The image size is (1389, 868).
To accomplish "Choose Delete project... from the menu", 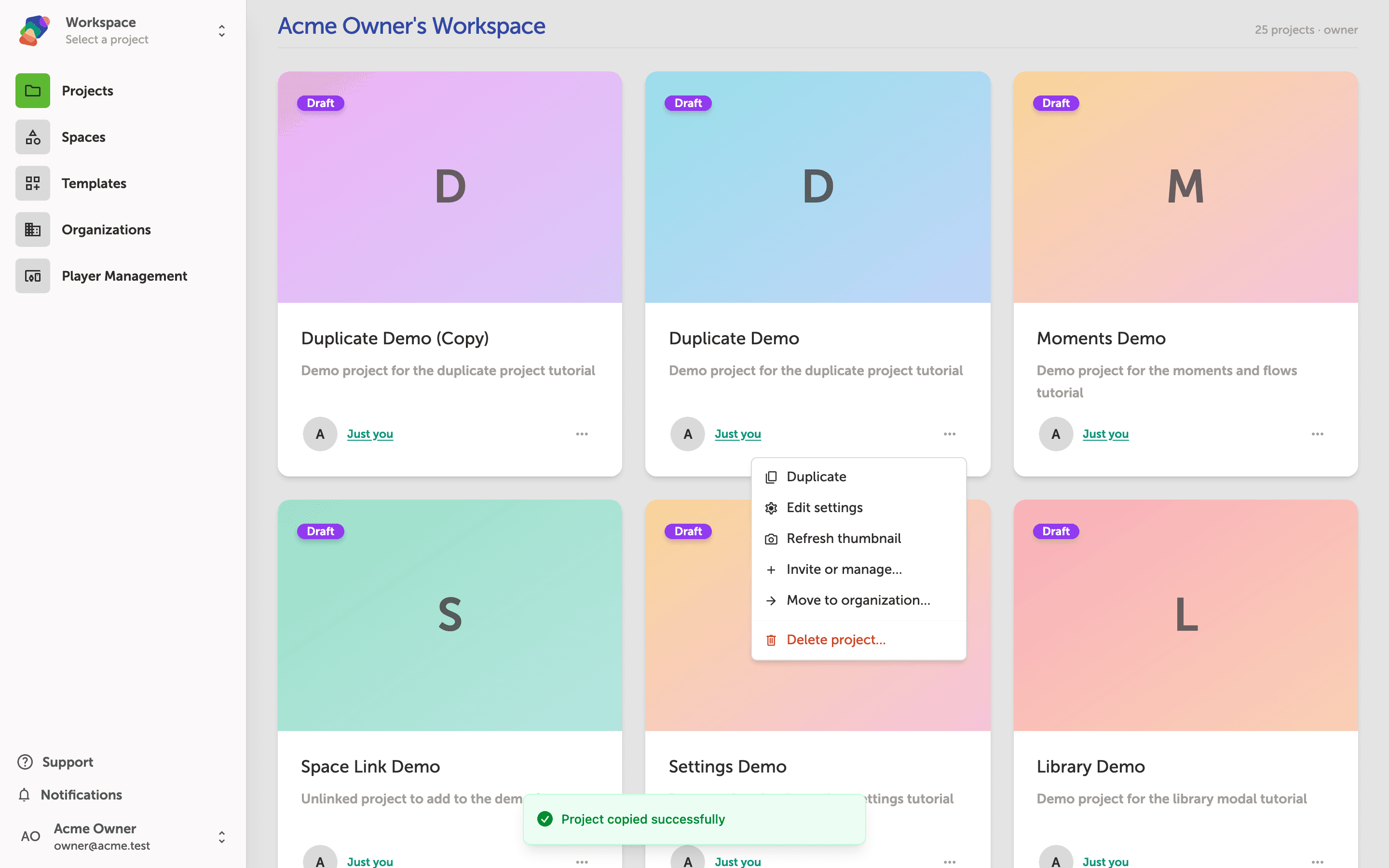I will pos(858,640).
